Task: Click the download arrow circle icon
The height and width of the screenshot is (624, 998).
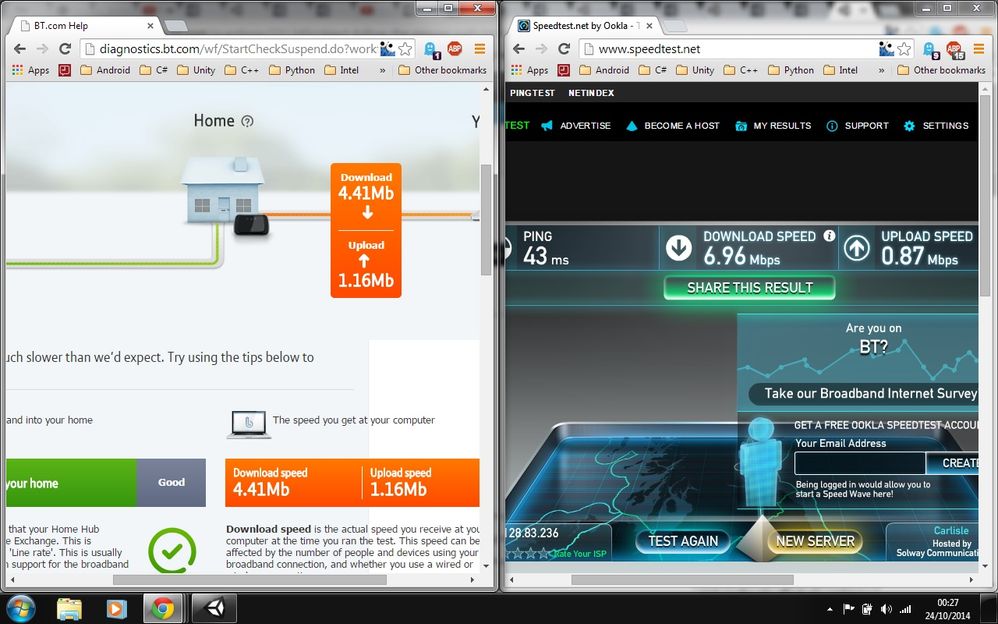Action: tap(678, 248)
